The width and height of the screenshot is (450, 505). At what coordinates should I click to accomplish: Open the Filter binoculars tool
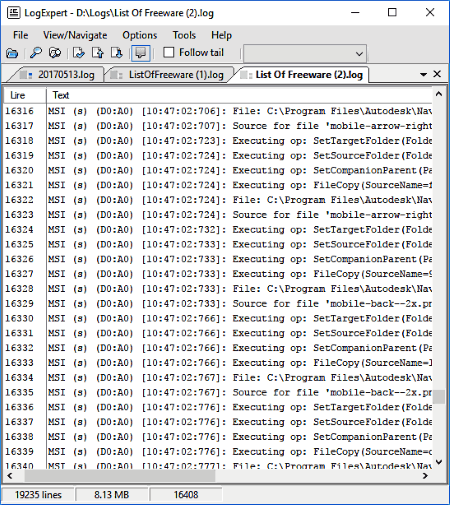(55, 53)
